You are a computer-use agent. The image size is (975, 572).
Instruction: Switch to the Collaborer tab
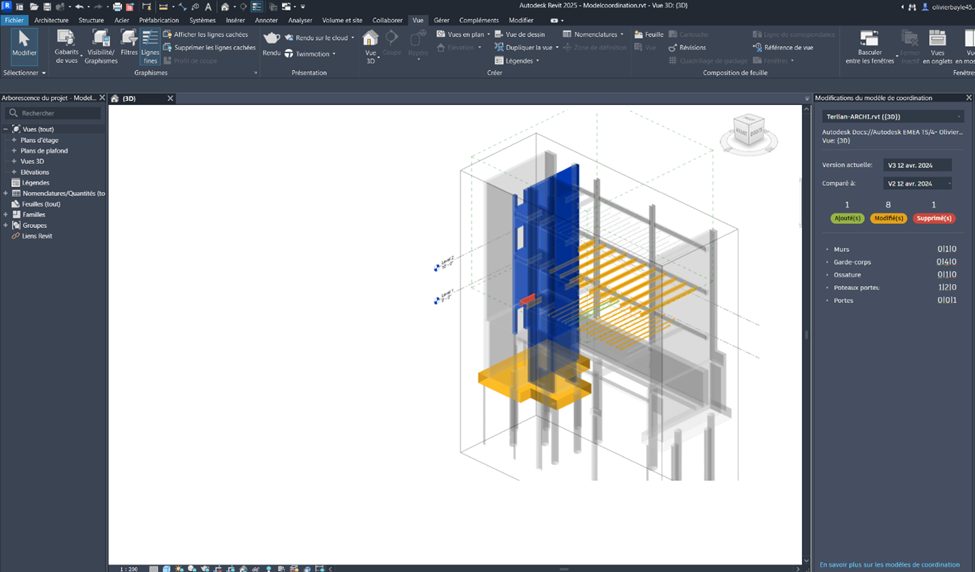pos(387,21)
